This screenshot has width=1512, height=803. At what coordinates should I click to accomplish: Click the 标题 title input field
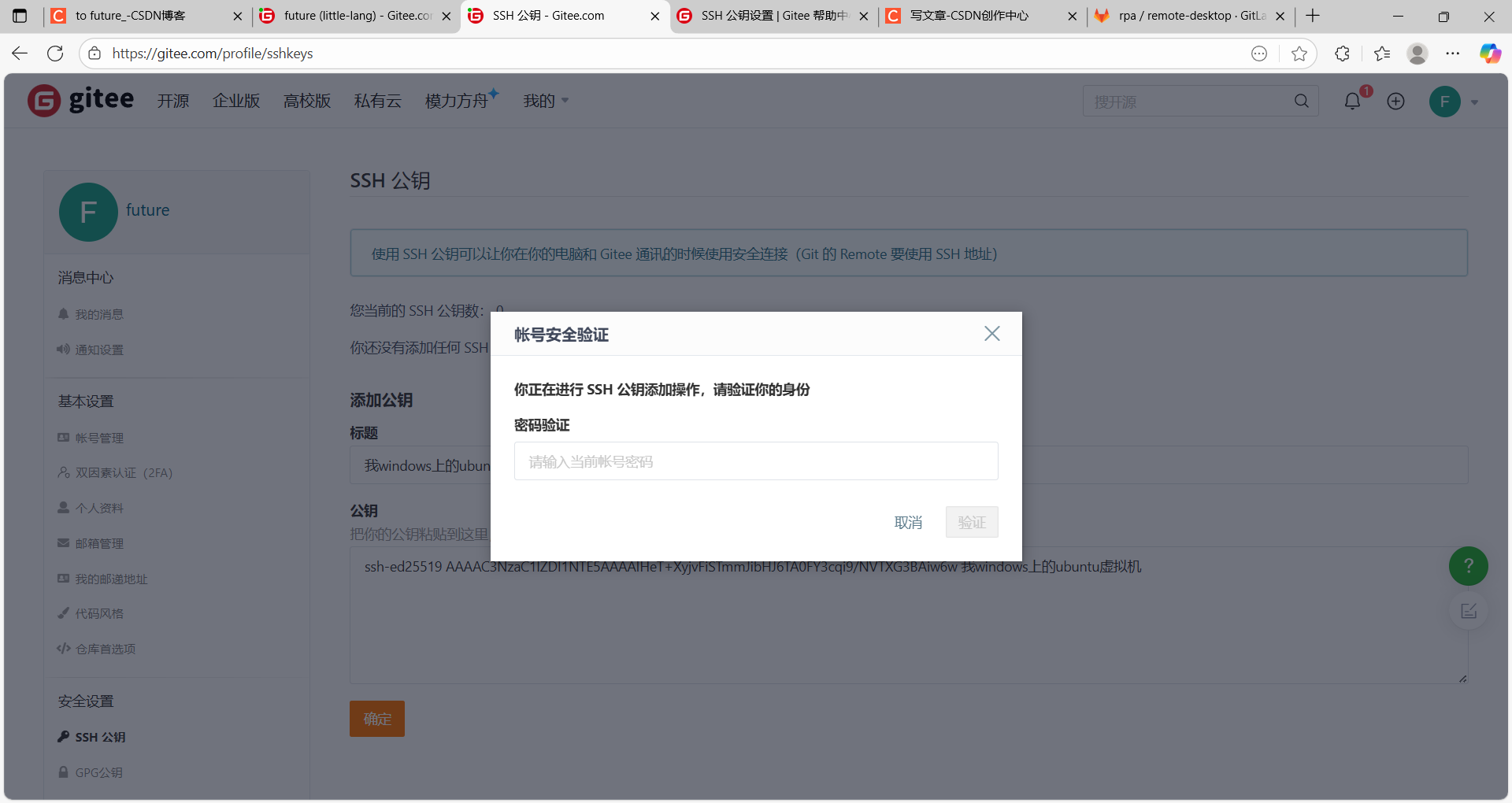pos(909,465)
